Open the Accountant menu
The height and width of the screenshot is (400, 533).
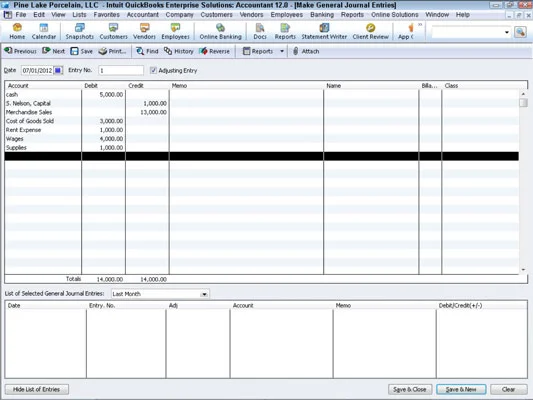(x=142, y=15)
